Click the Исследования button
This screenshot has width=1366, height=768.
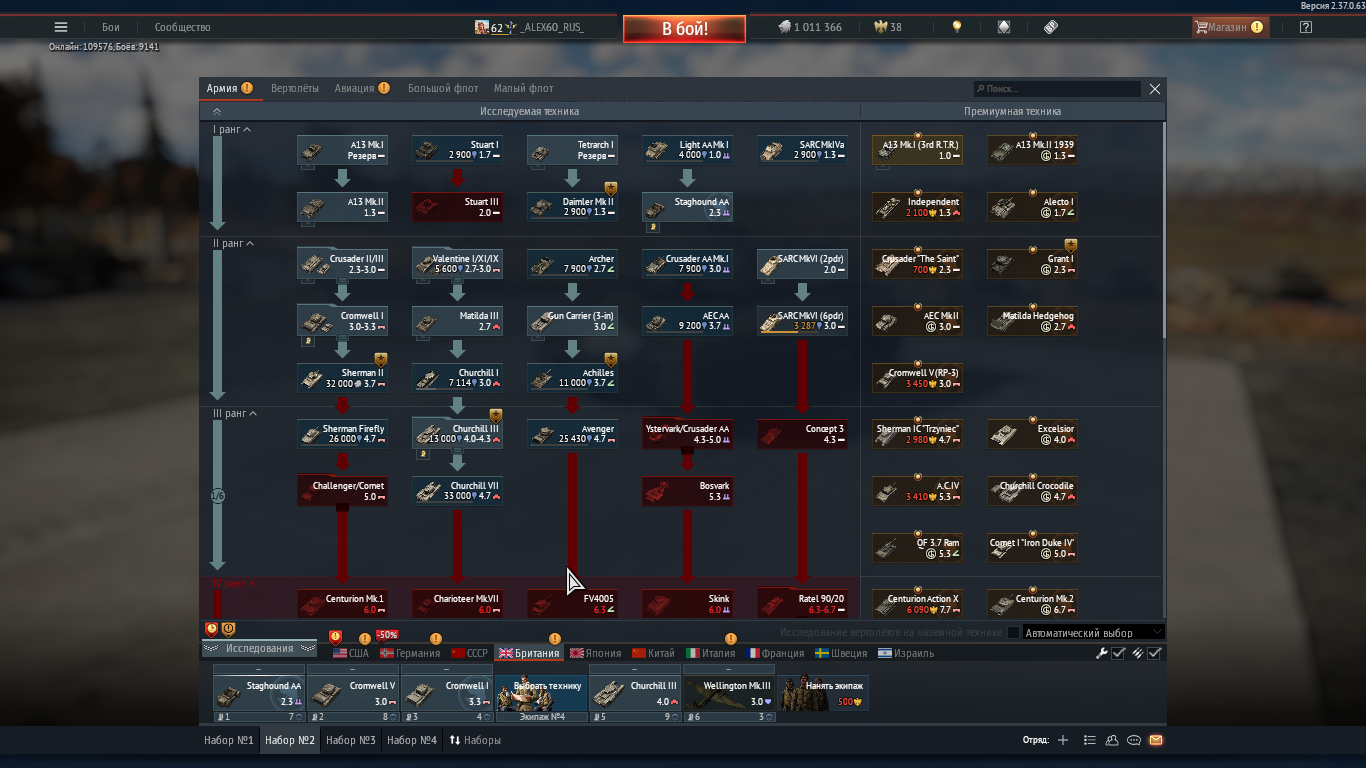click(259, 649)
